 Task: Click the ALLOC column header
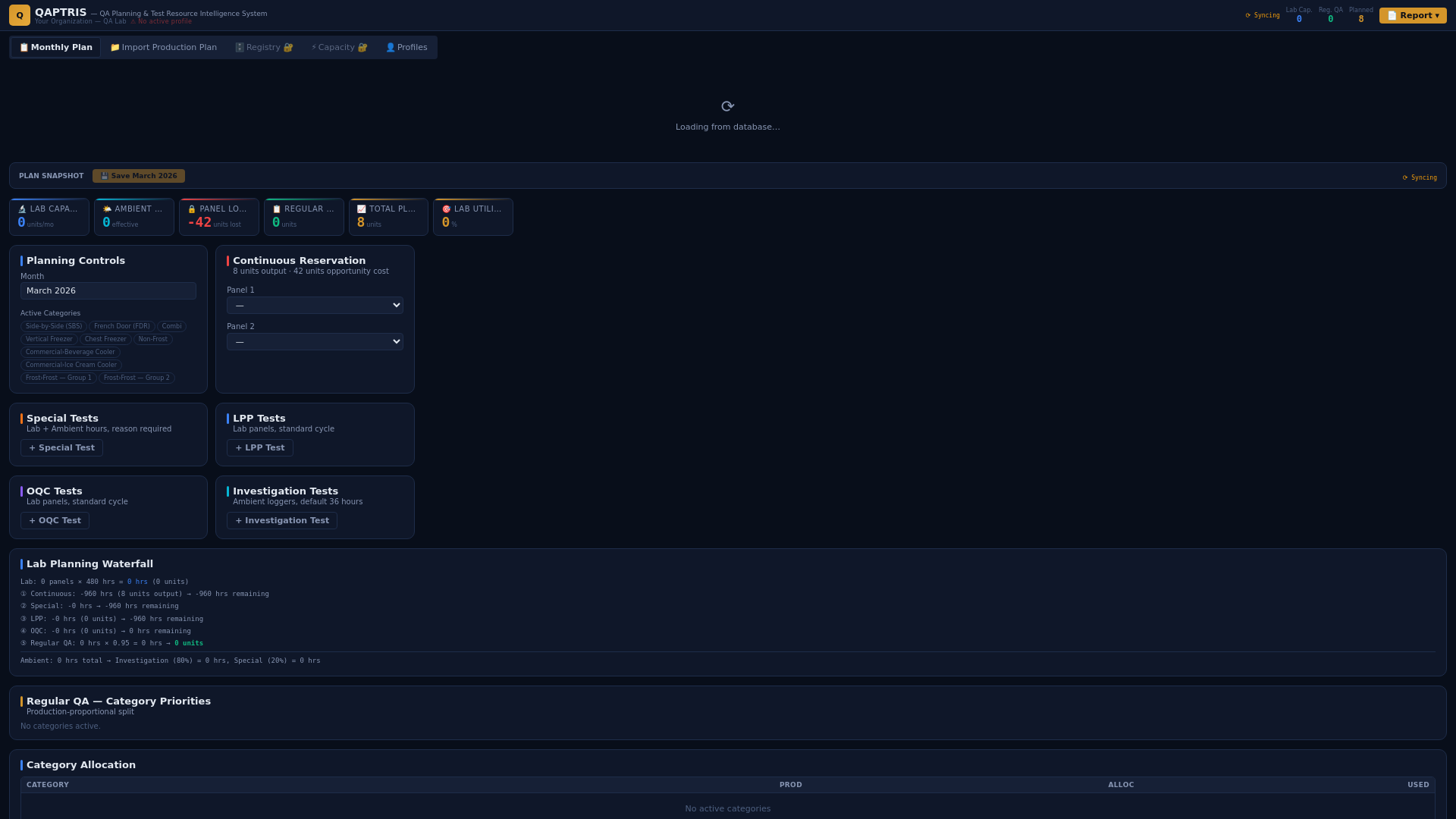tap(1121, 786)
